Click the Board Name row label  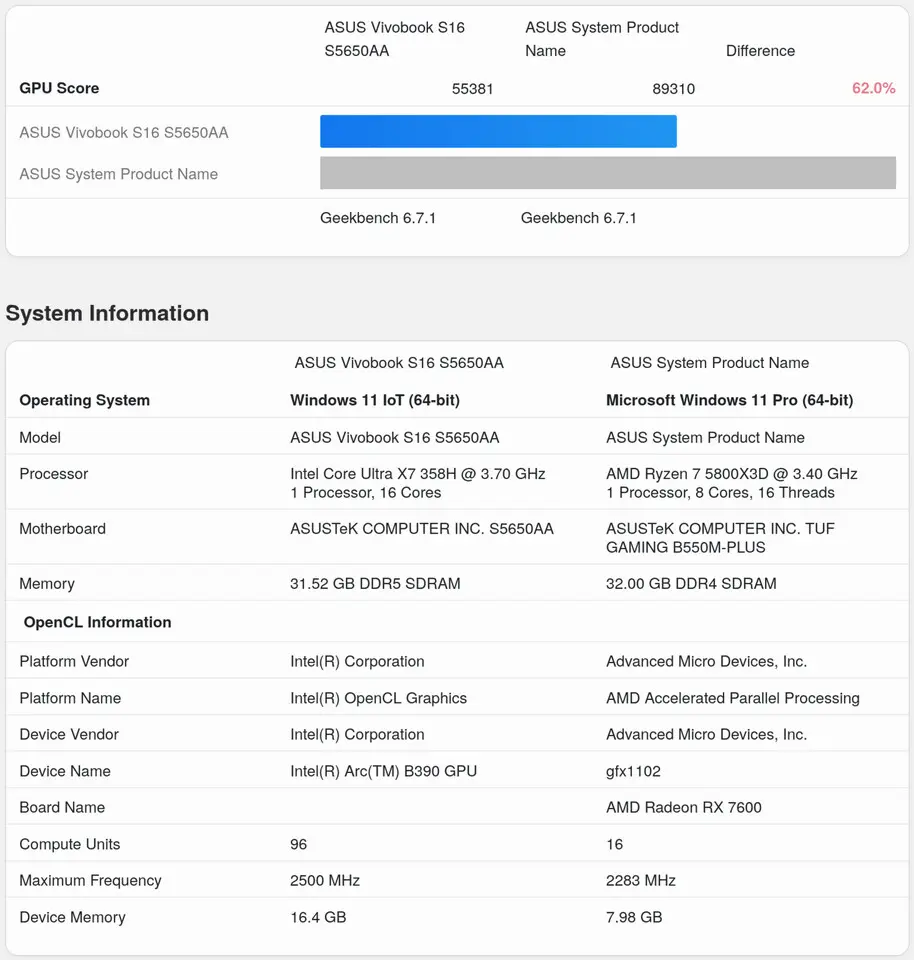coord(62,808)
